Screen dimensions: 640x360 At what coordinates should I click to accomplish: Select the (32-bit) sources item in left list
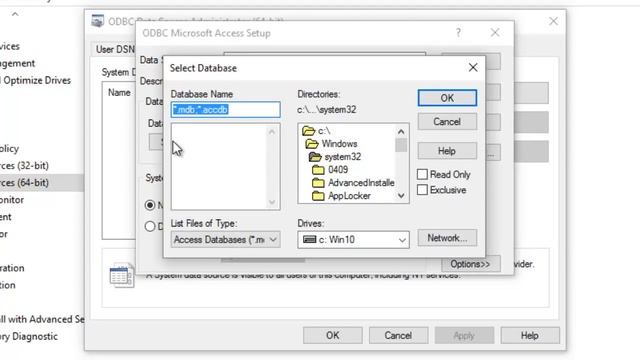[x=24, y=165]
